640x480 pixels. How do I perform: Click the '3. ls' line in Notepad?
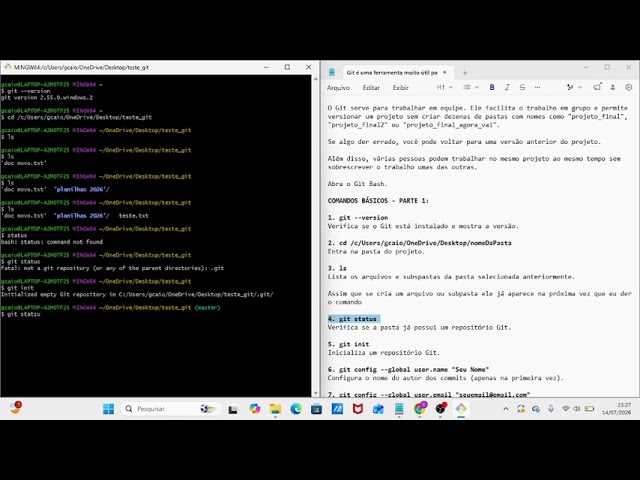[337, 268]
